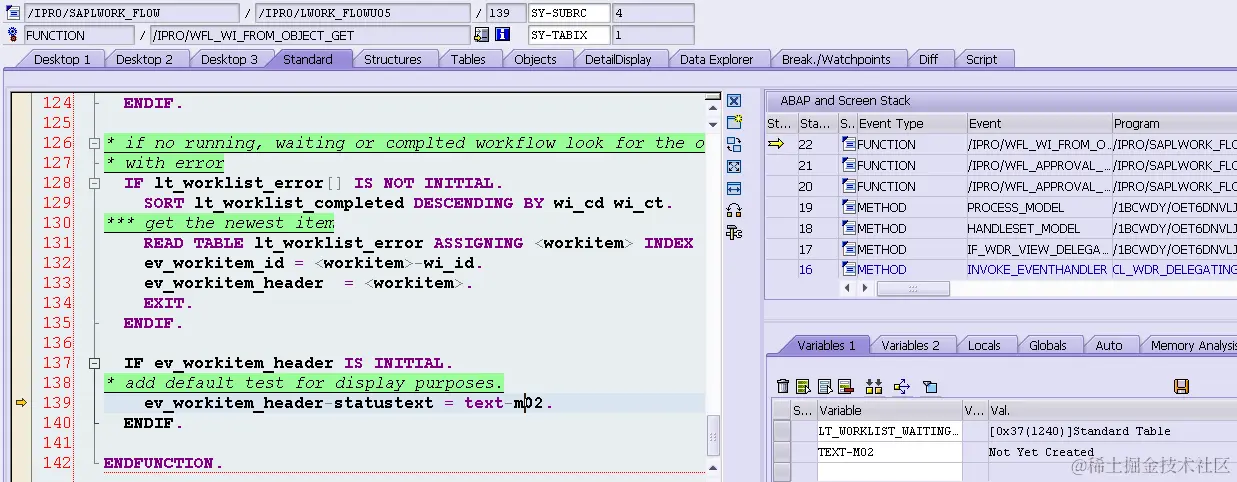
Task: Click navigate icon in stack row 19
Action: pyautogui.click(x=849, y=207)
